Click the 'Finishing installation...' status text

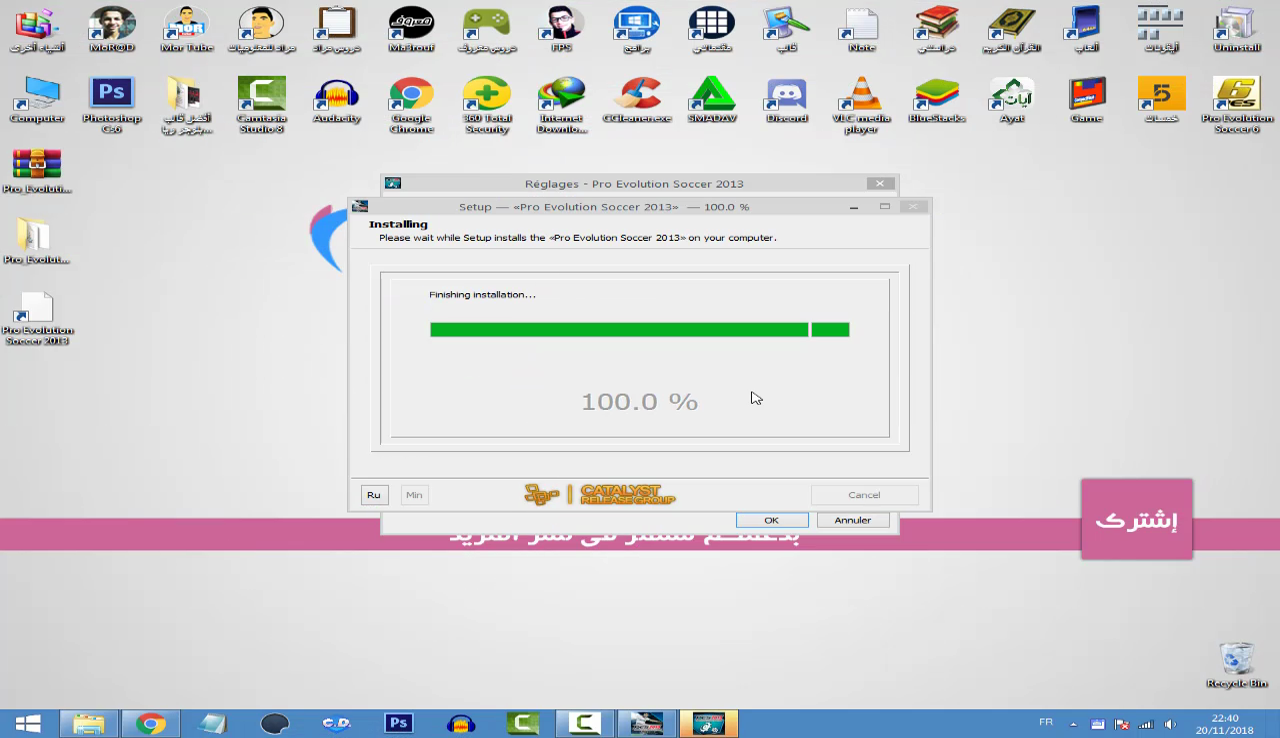point(482,295)
